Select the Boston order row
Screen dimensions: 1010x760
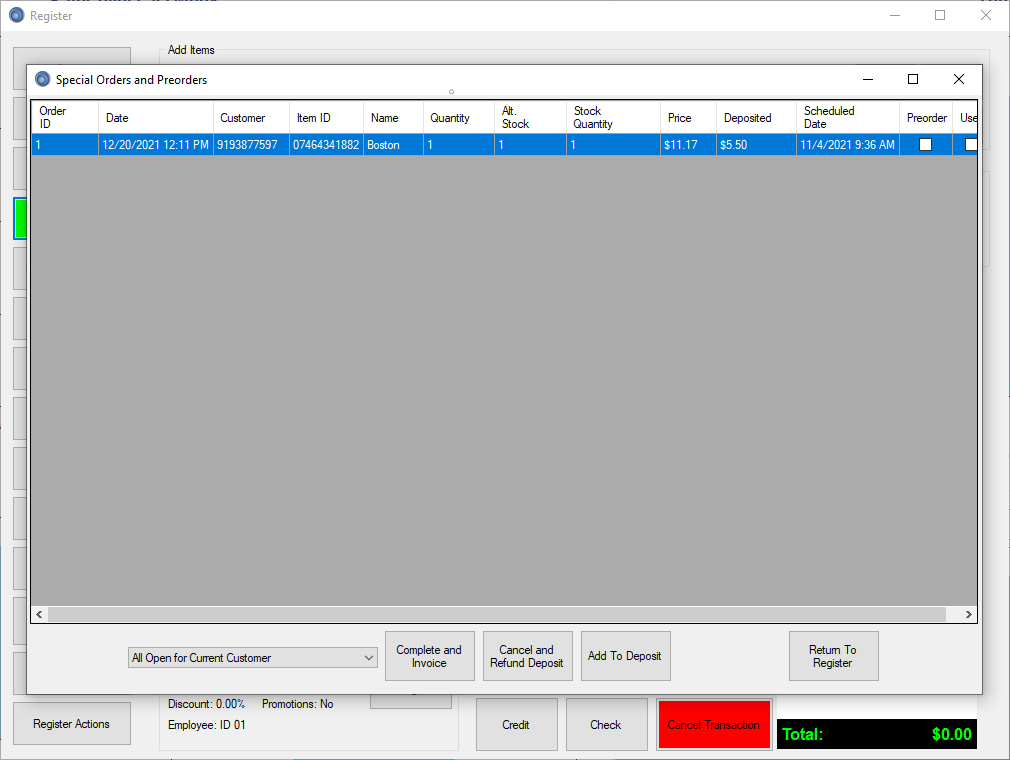pyautogui.click(x=383, y=145)
